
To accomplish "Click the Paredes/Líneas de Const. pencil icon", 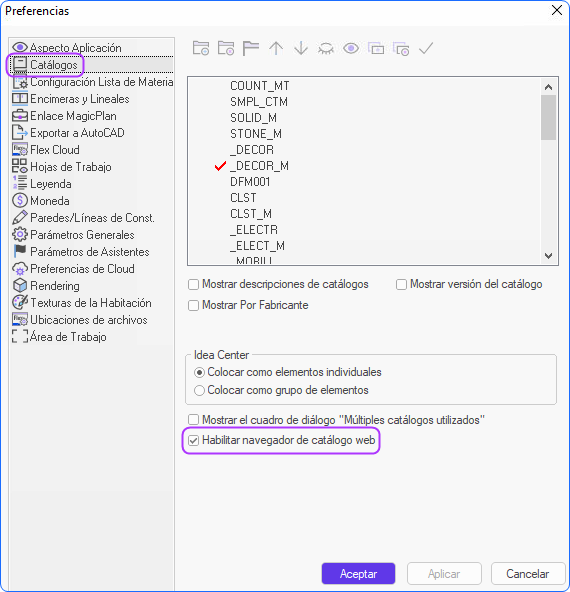I will coord(20,217).
